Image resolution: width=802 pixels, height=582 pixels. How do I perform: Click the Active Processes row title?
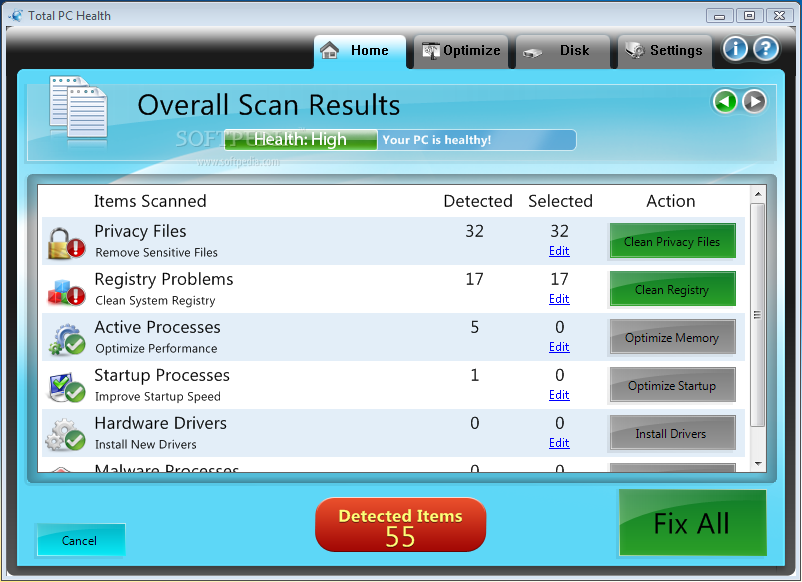(x=158, y=327)
